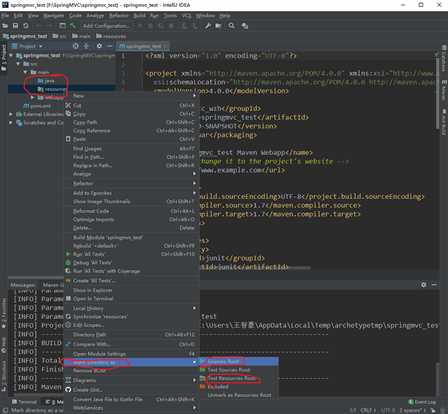Collapse the src folder tree arrow

(x=18, y=64)
